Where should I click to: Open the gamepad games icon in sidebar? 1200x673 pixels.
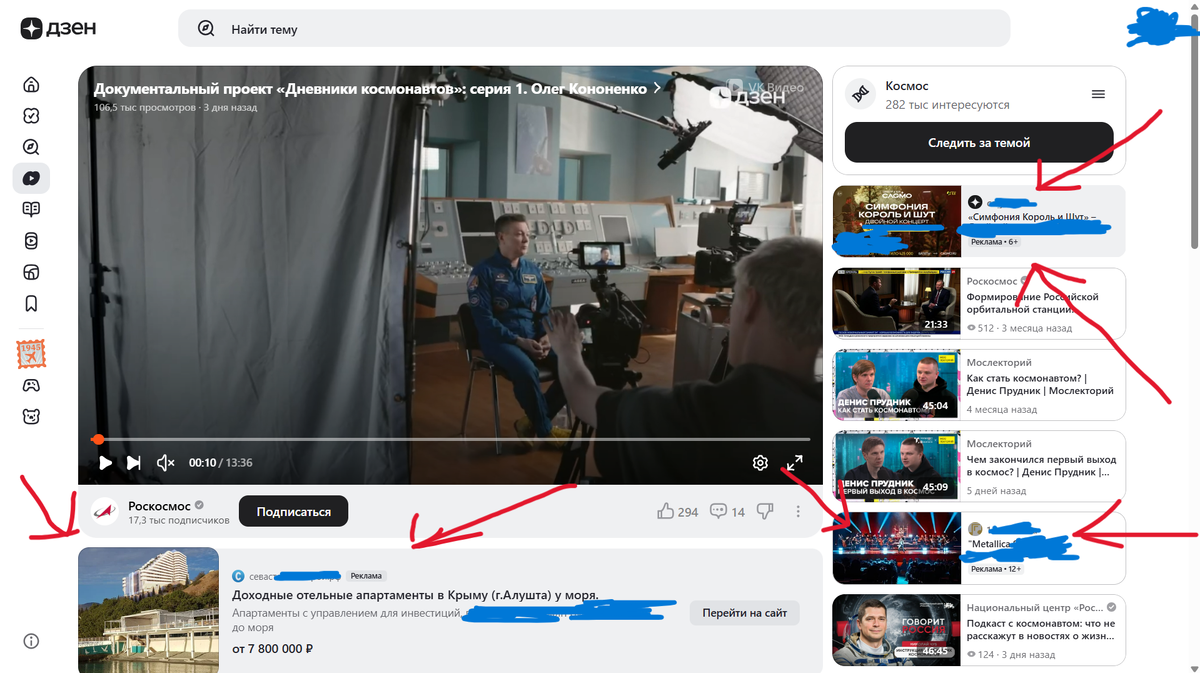tap(31, 385)
